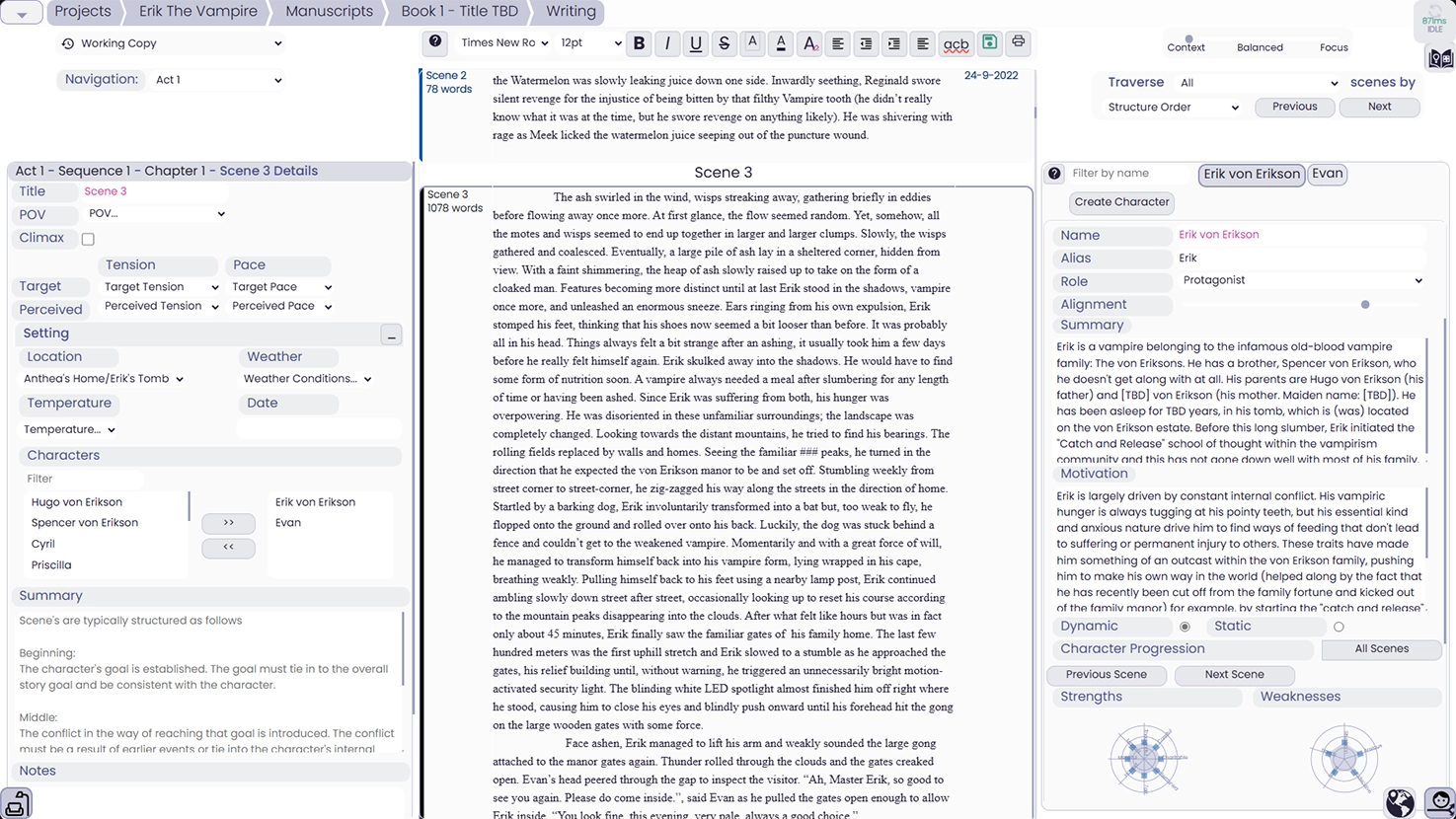Enable the Dynamic character radio button
This screenshot has width=1456, height=819.
(1185, 626)
